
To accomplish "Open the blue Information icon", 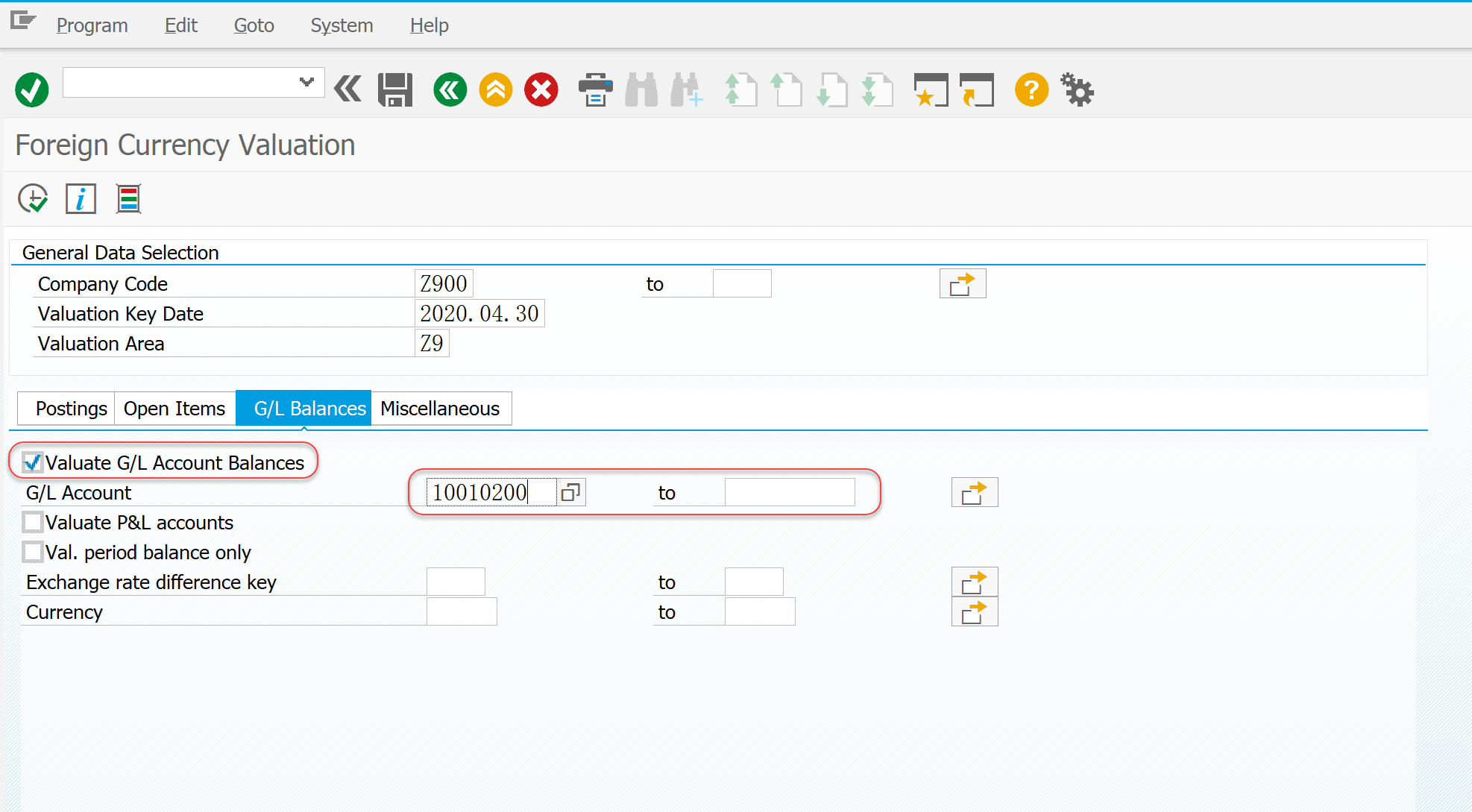I will 81,199.
